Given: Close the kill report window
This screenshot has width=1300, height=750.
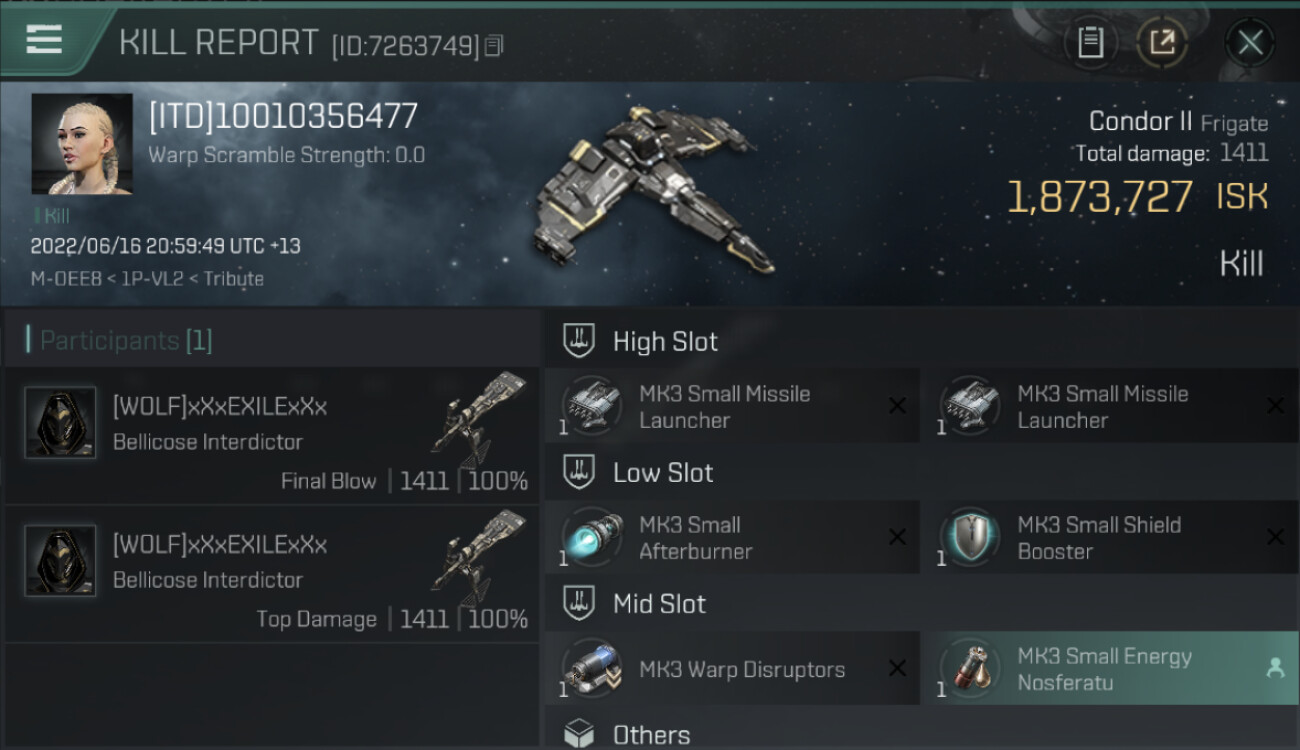Looking at the screenshot, I should click(1250, 42).
